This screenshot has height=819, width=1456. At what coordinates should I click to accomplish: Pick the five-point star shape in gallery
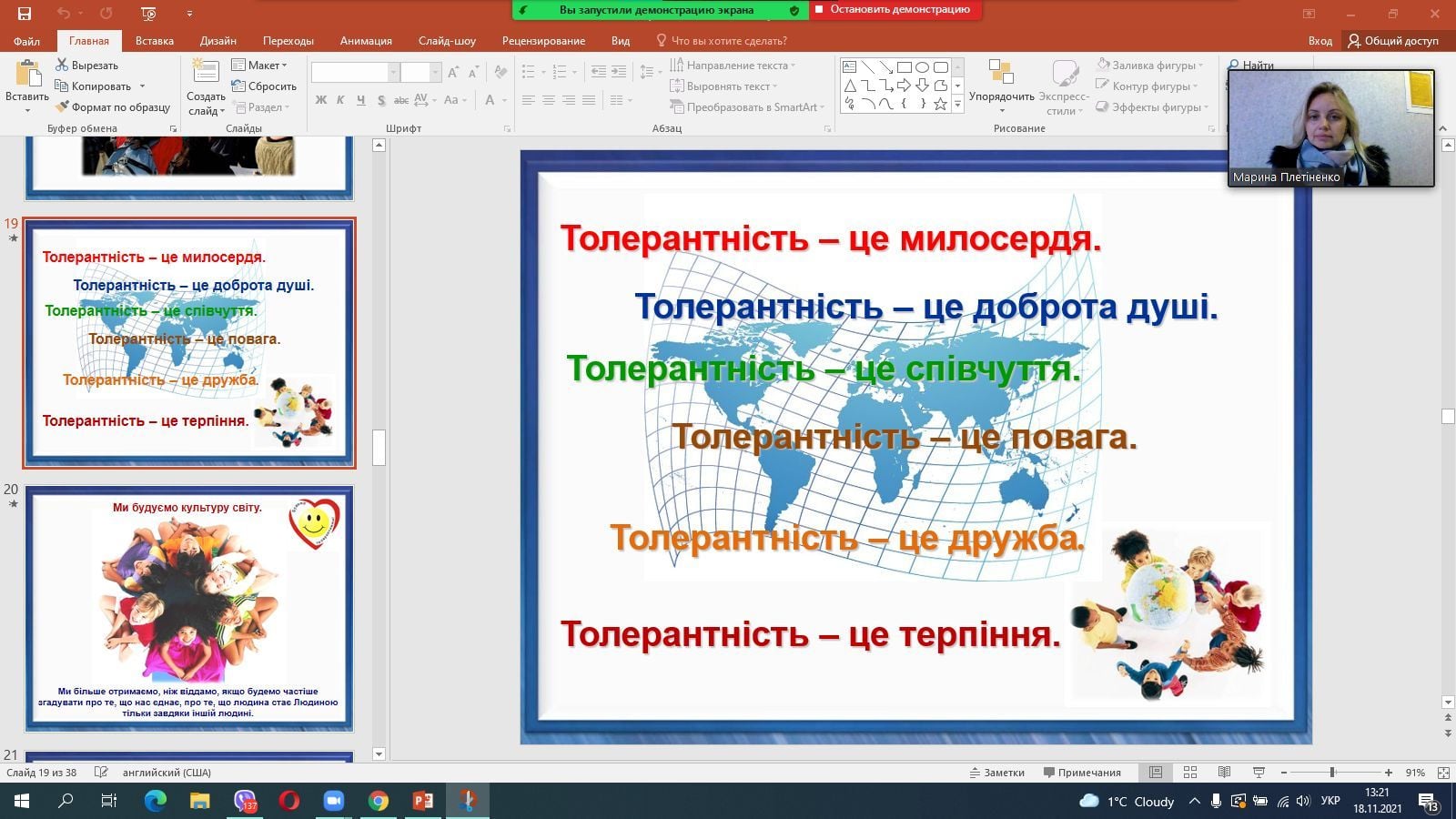pos(941,104)
